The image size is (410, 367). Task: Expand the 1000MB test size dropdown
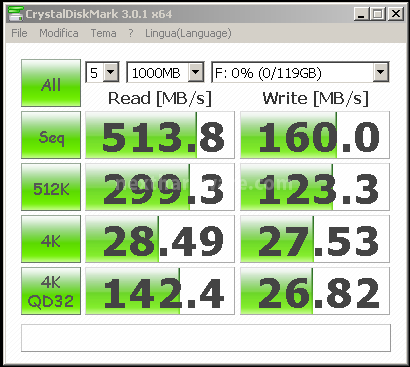coord(165,72)
